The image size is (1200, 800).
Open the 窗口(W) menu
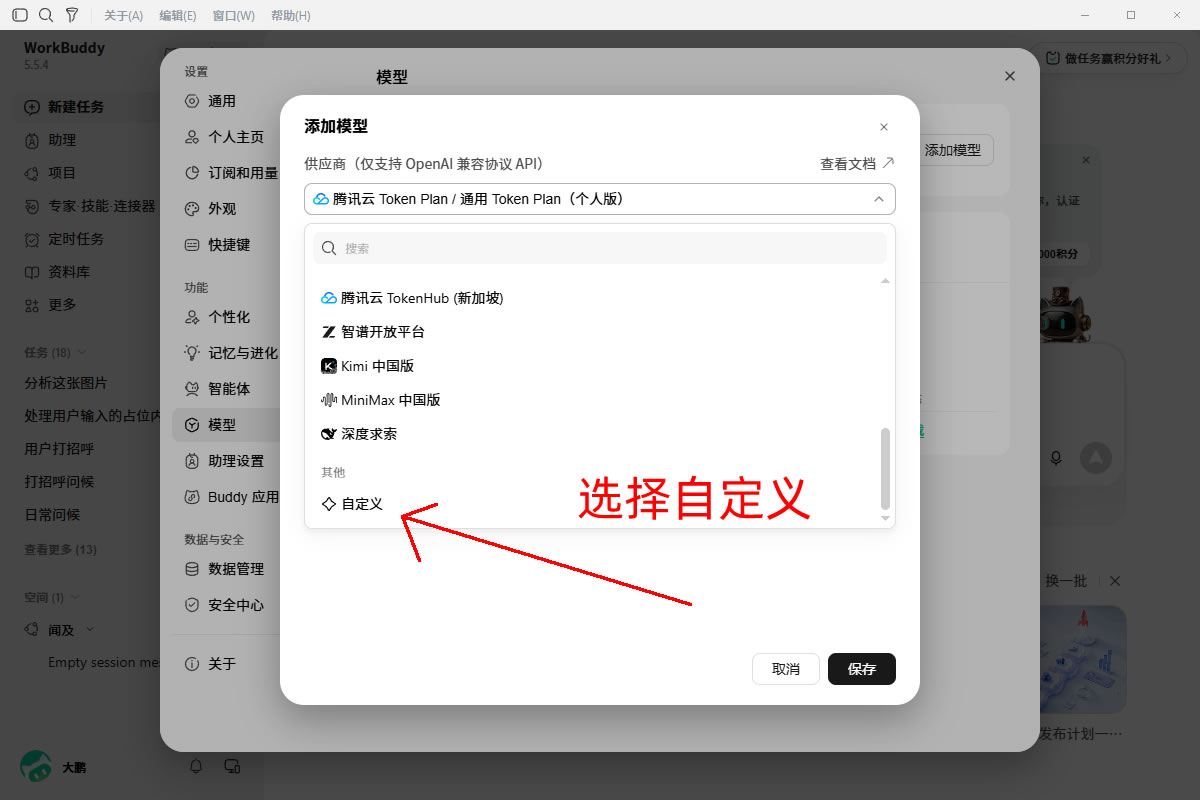[x=234, y=16]
